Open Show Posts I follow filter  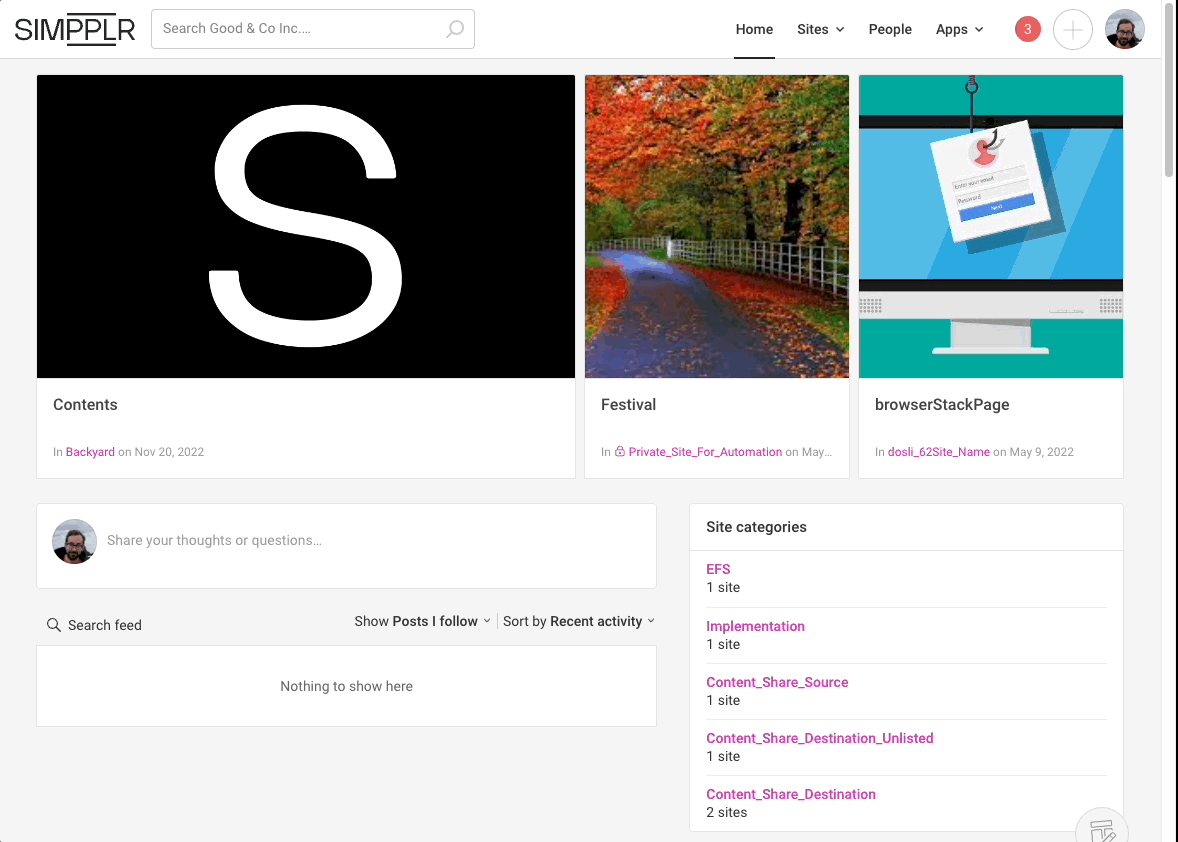(x=422, y=621)
